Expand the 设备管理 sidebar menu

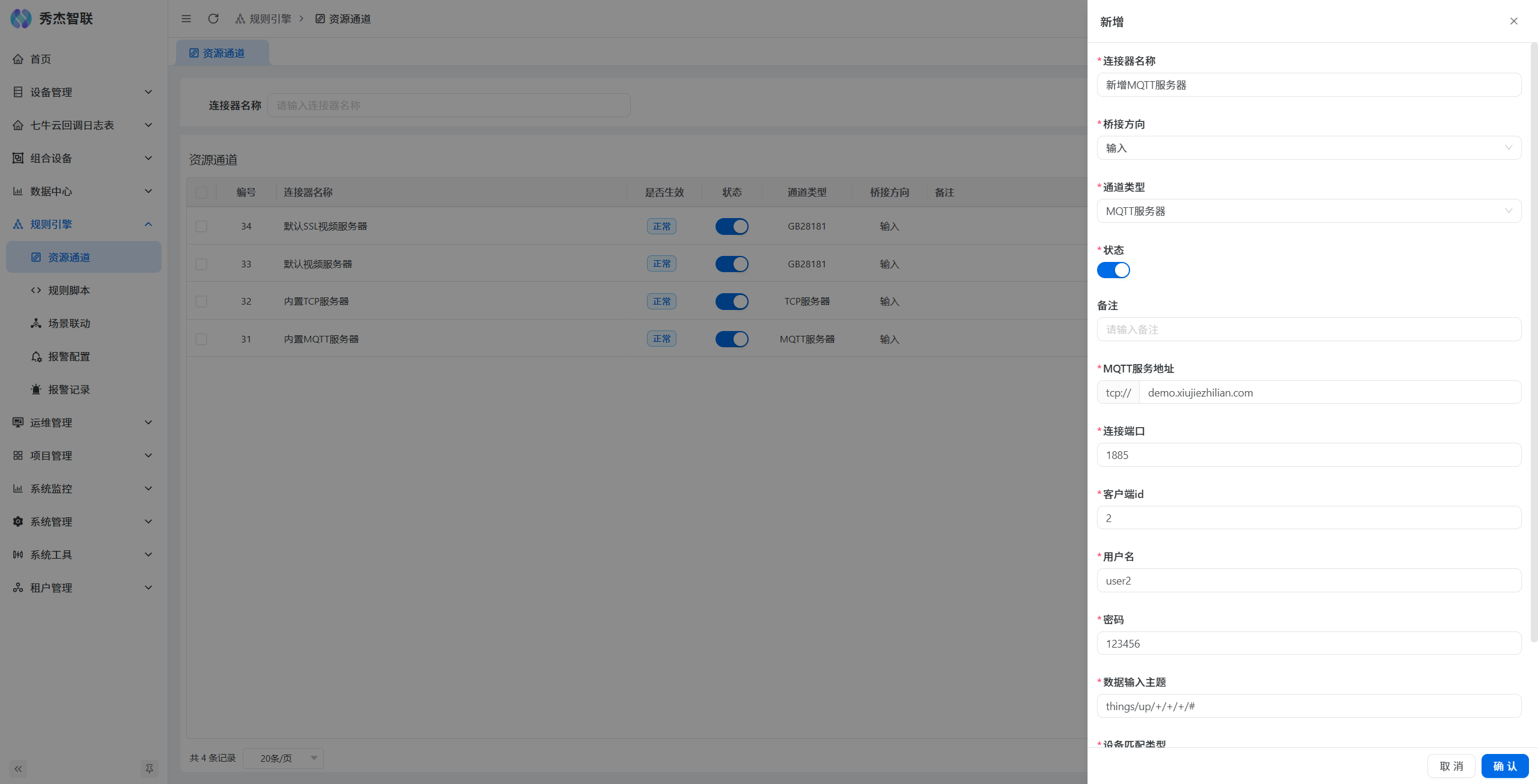point(83,92)
